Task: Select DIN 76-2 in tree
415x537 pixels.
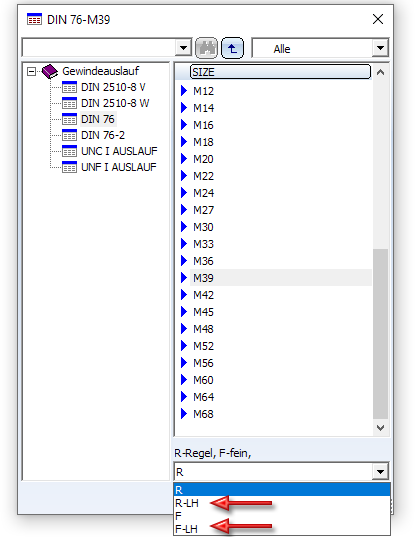Action: click(x=103, y=135)
